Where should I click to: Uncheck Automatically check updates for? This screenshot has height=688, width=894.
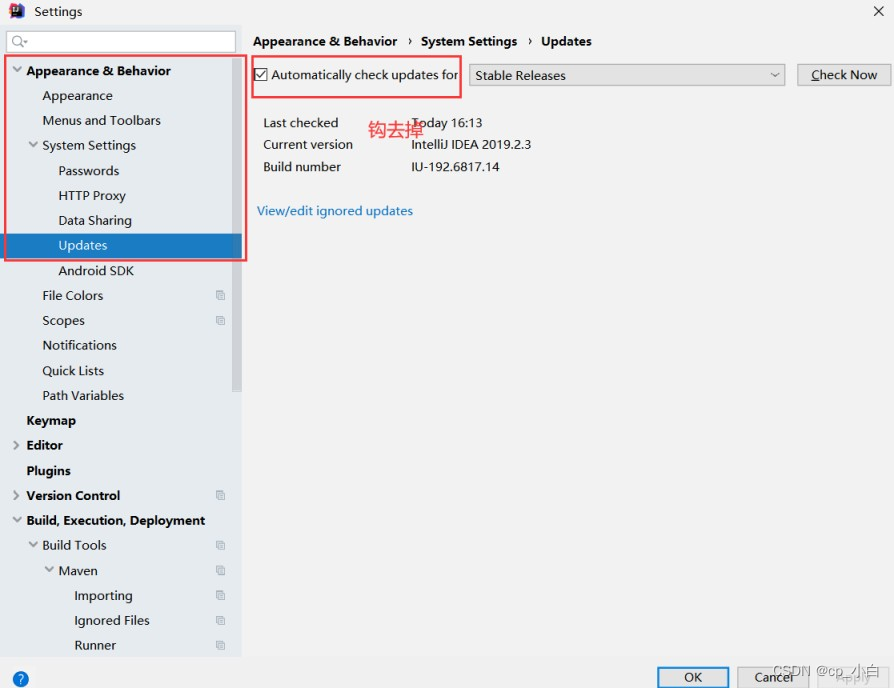[261, 75]
